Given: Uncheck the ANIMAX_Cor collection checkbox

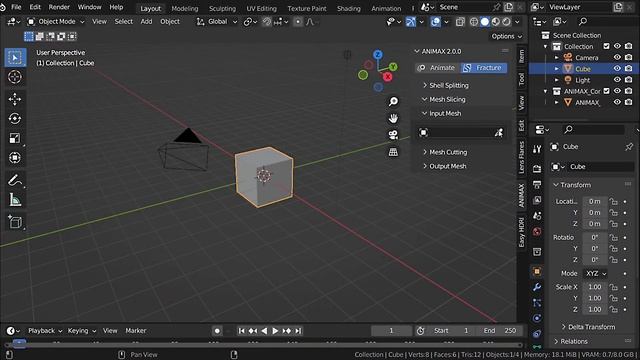Looking at the screenshot, I should [x=607, y=91].
